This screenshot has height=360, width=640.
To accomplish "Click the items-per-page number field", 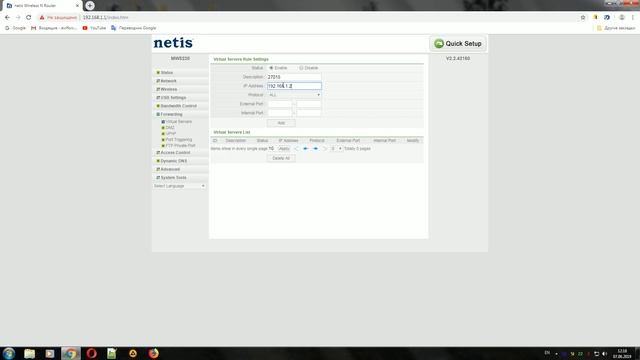I will pos(271,149).
